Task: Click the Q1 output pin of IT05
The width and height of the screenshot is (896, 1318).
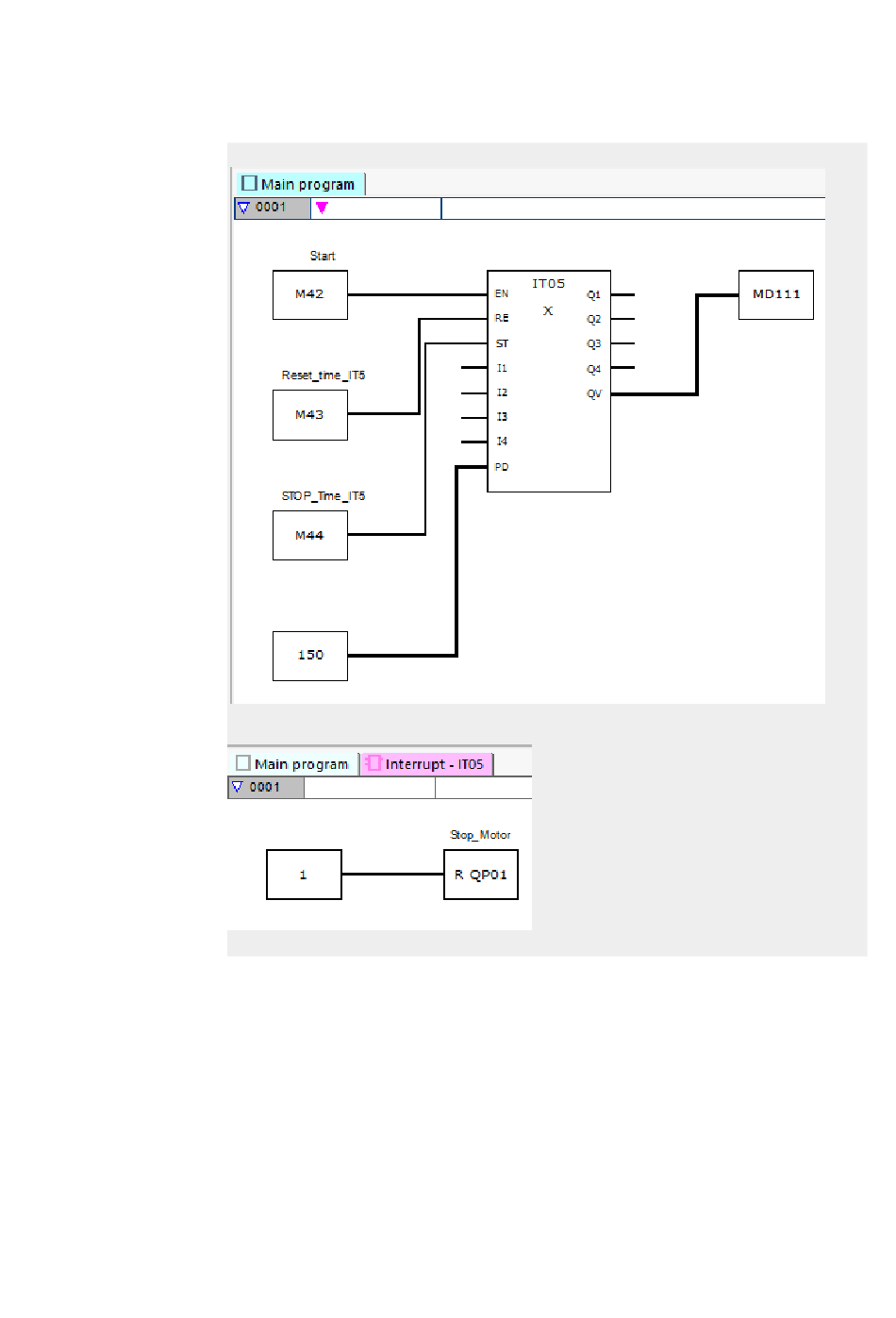Action: tap(593, 295)
